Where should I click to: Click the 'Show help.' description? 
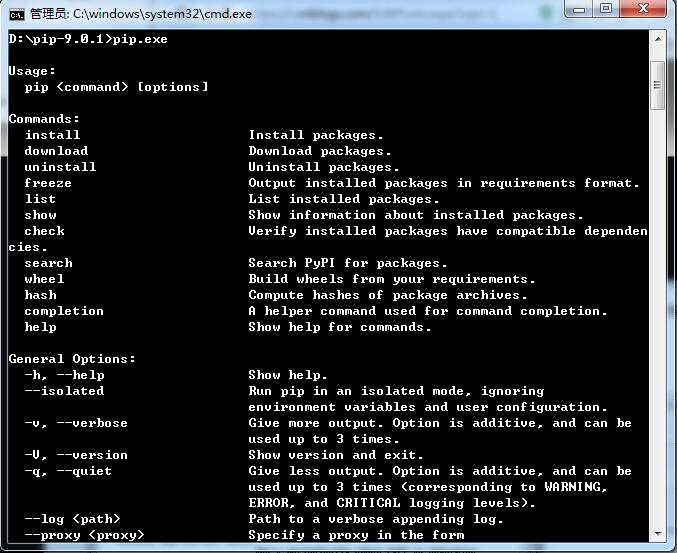coord(288,375)
